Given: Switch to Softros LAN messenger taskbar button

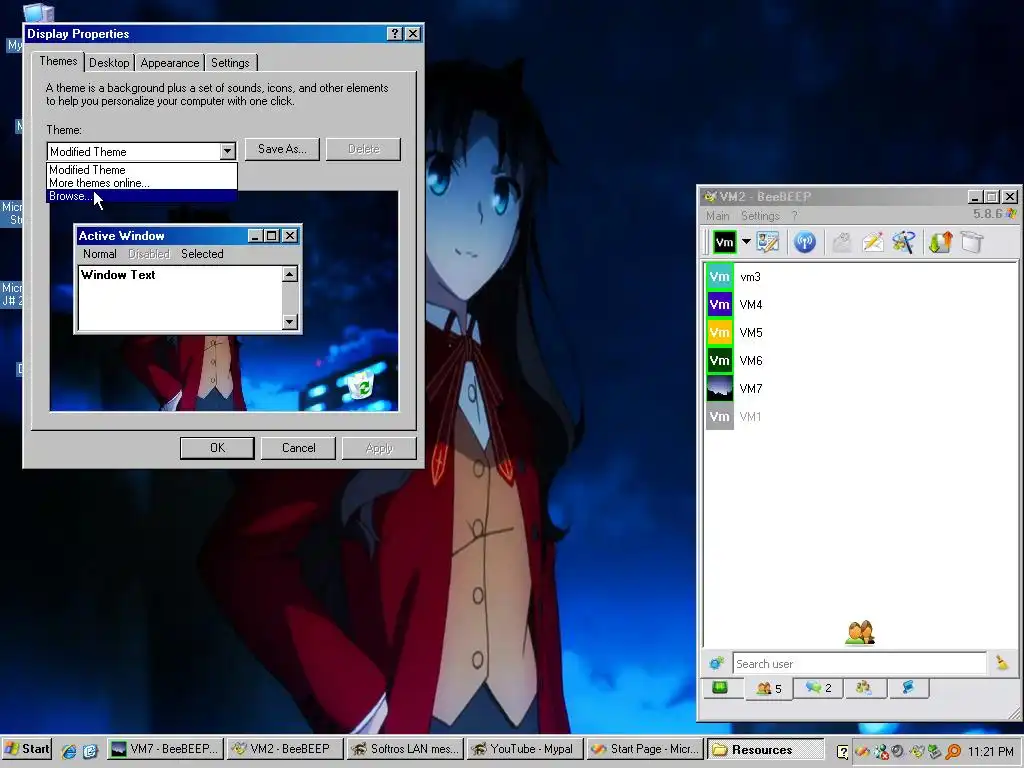Looking at the screenshot, I should 405,749.
